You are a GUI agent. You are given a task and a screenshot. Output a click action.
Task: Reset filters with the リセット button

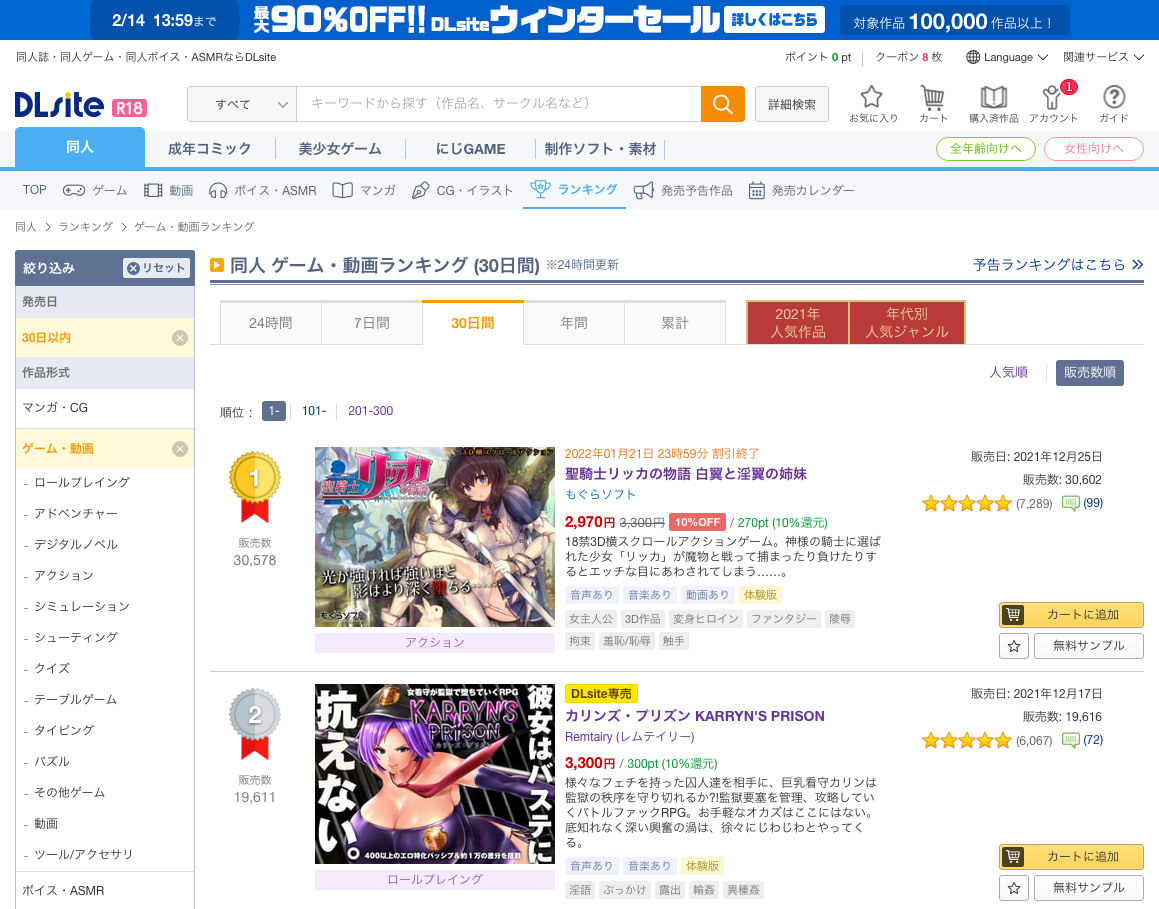(x=156, y=268)
